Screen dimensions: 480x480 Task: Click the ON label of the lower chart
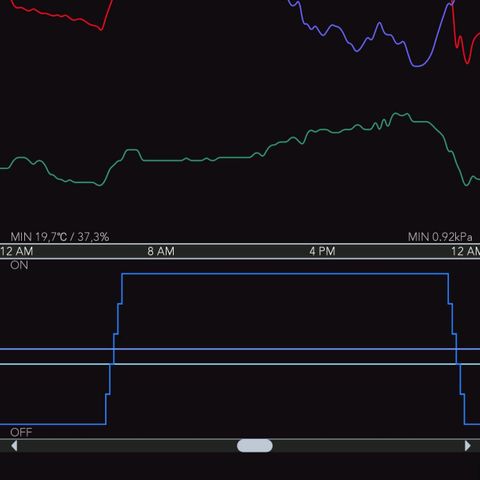point(19,265)
